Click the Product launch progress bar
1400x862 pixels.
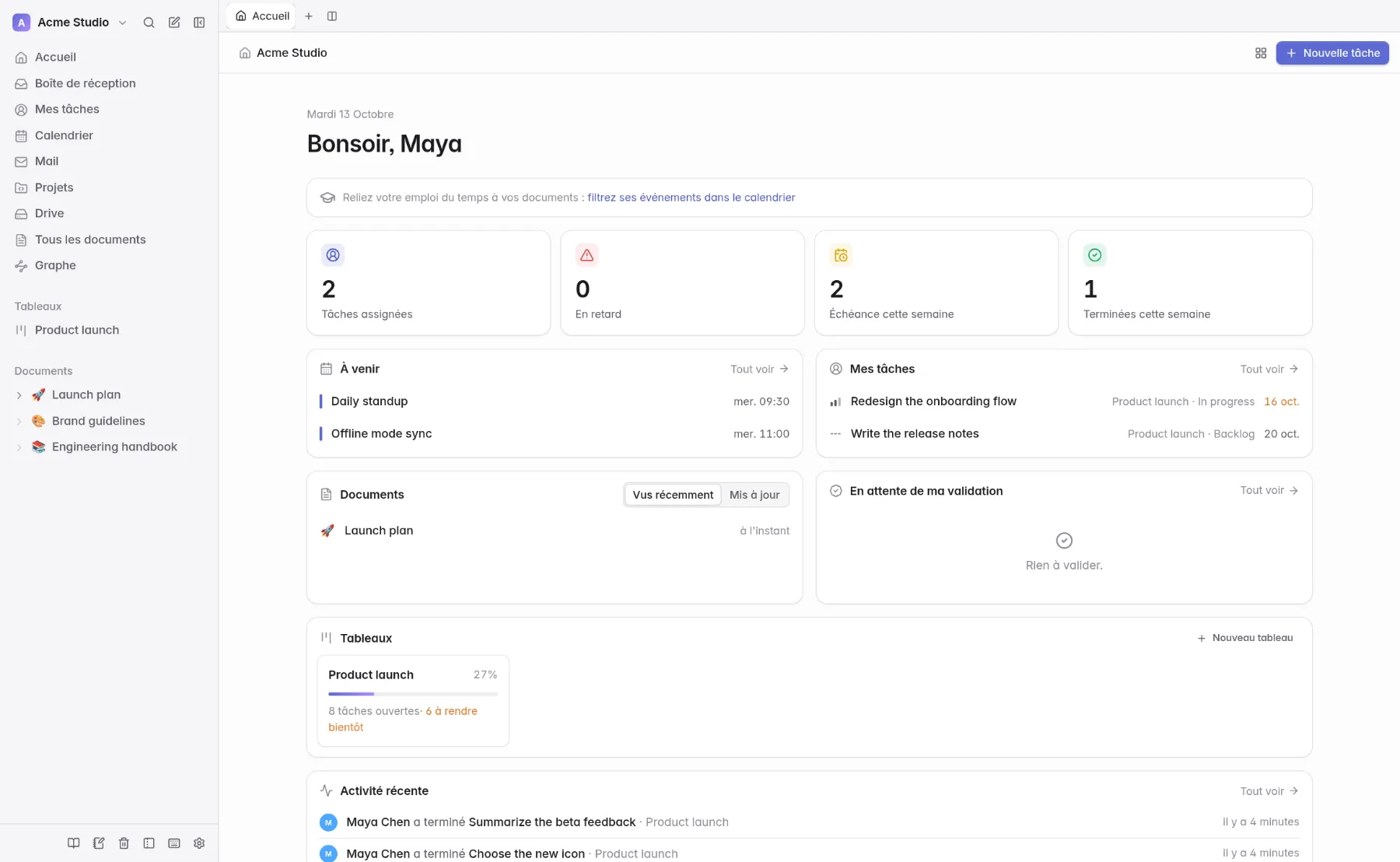(413, 694)
